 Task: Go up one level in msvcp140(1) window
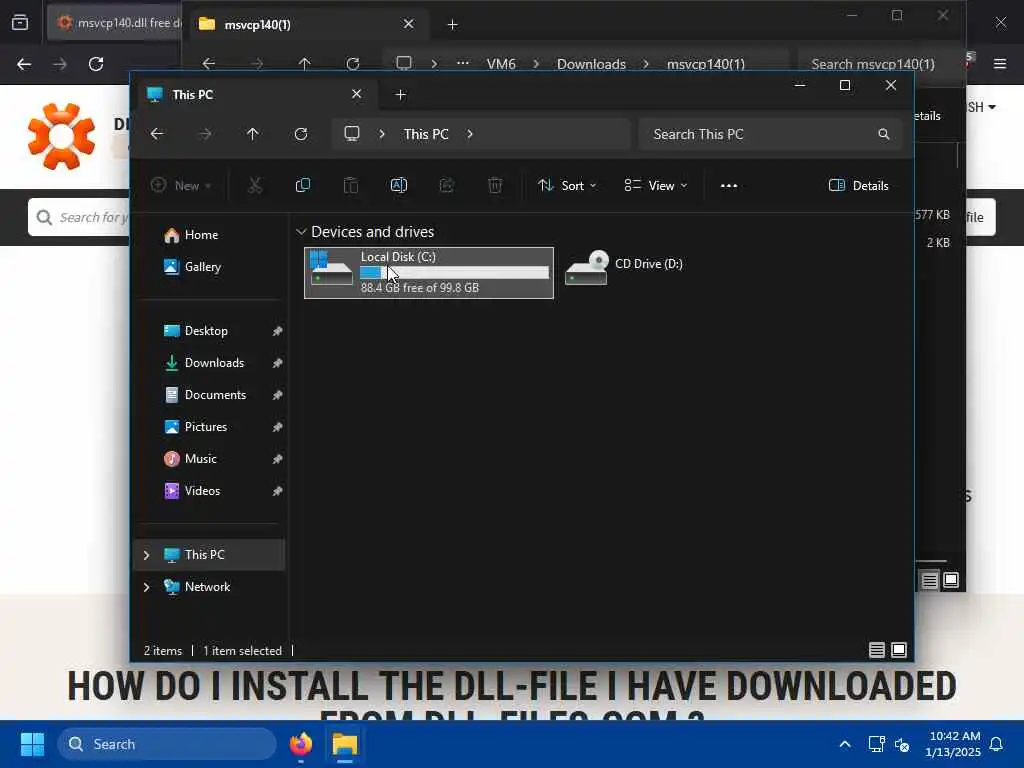tap(304, 64)
